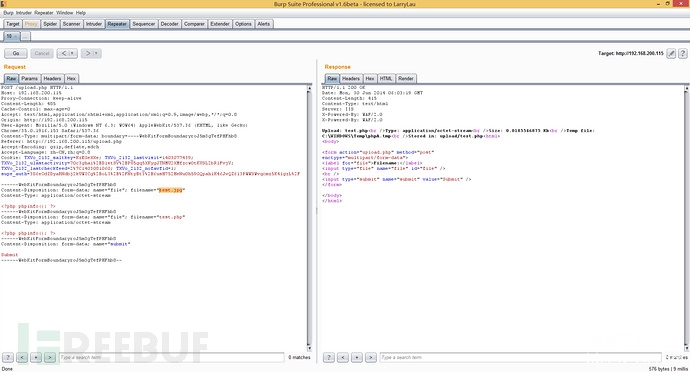Open request search help button
Viewport: 690px width, 372px height.
click(8, 357)
